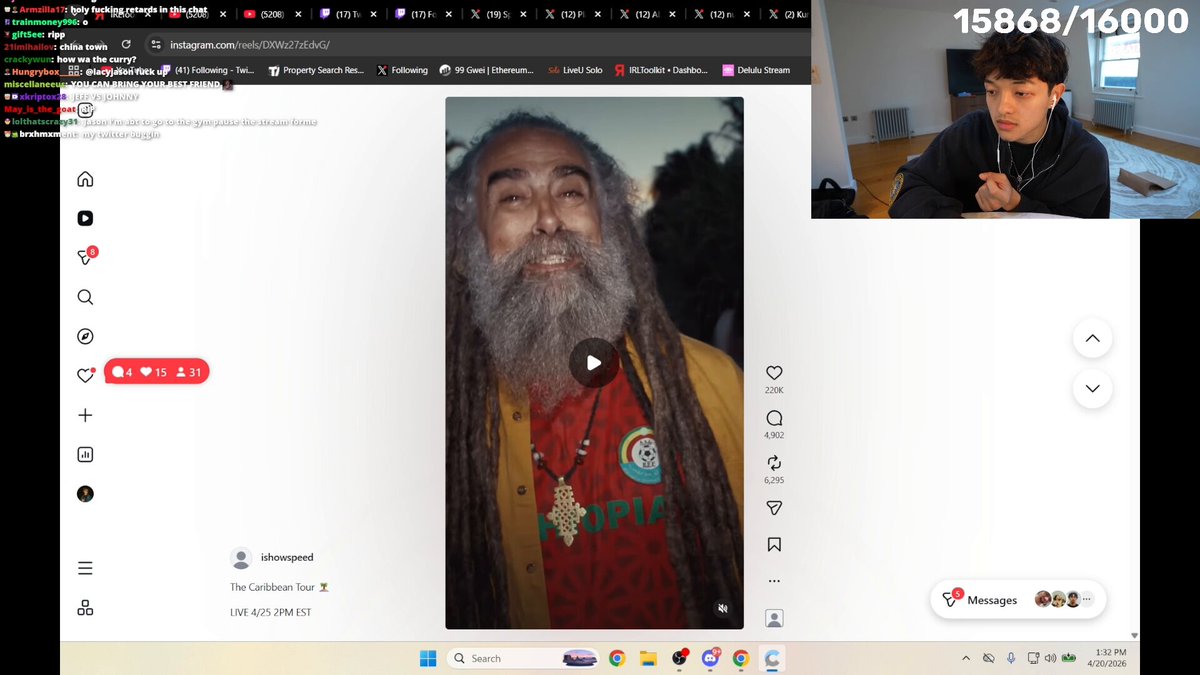Open direct messages icon with 8 badge
1200x675 pixels.
coord(86,256)
